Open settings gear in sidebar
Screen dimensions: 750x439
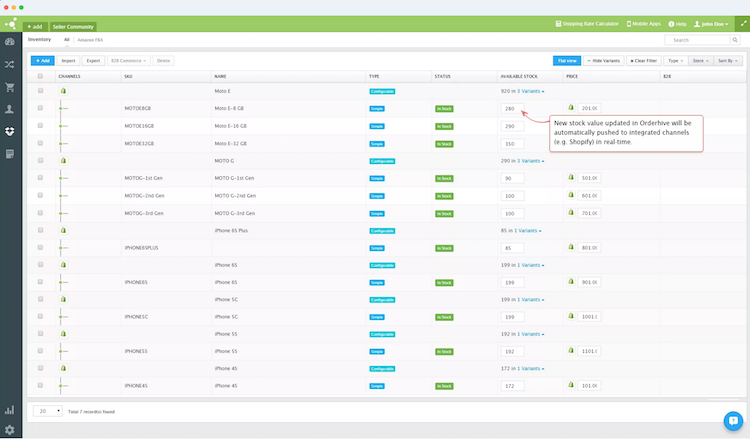click(10, 429)
